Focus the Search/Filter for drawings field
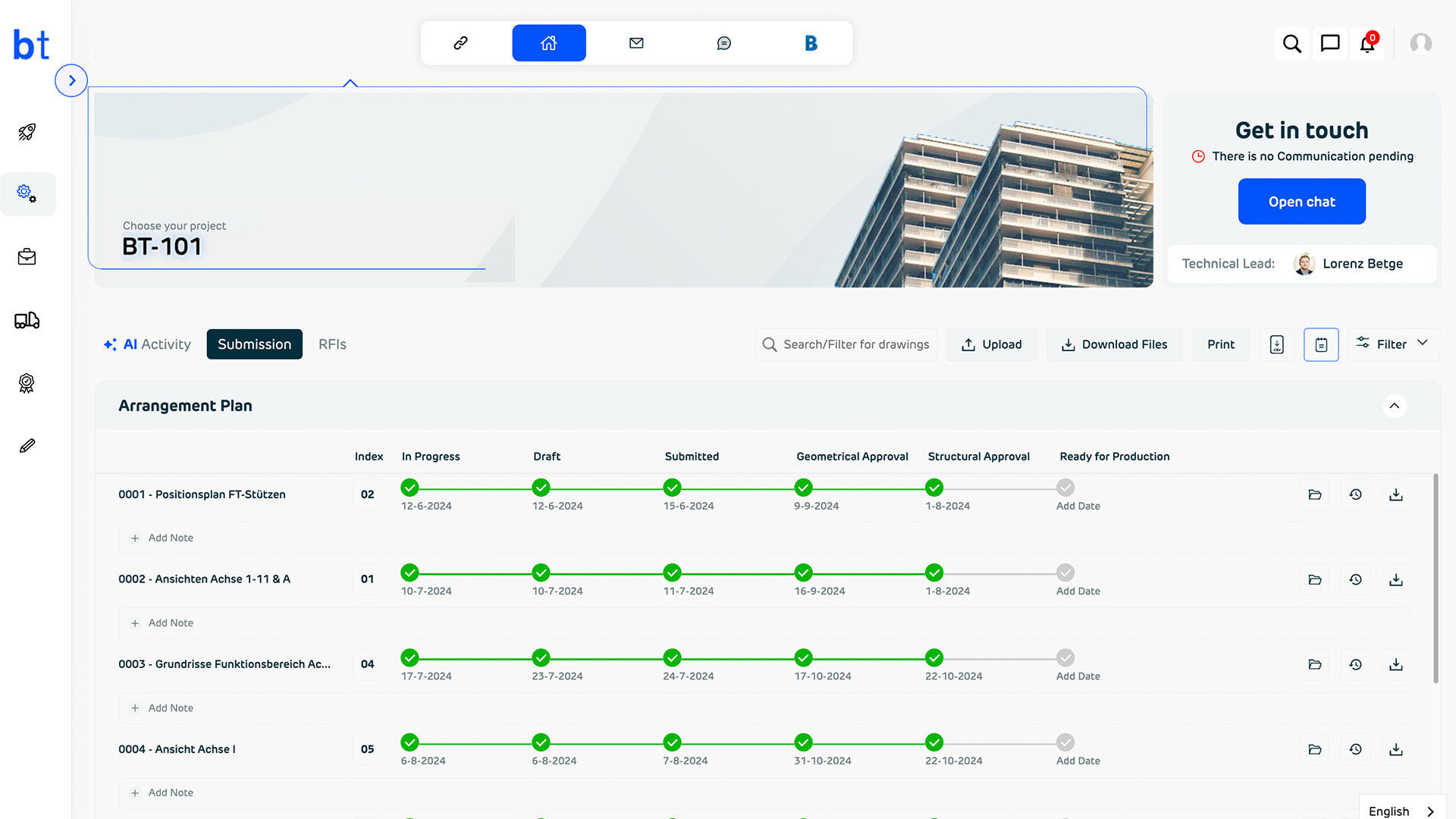Viewport: 1456px width, 819px height. point(846,344)
